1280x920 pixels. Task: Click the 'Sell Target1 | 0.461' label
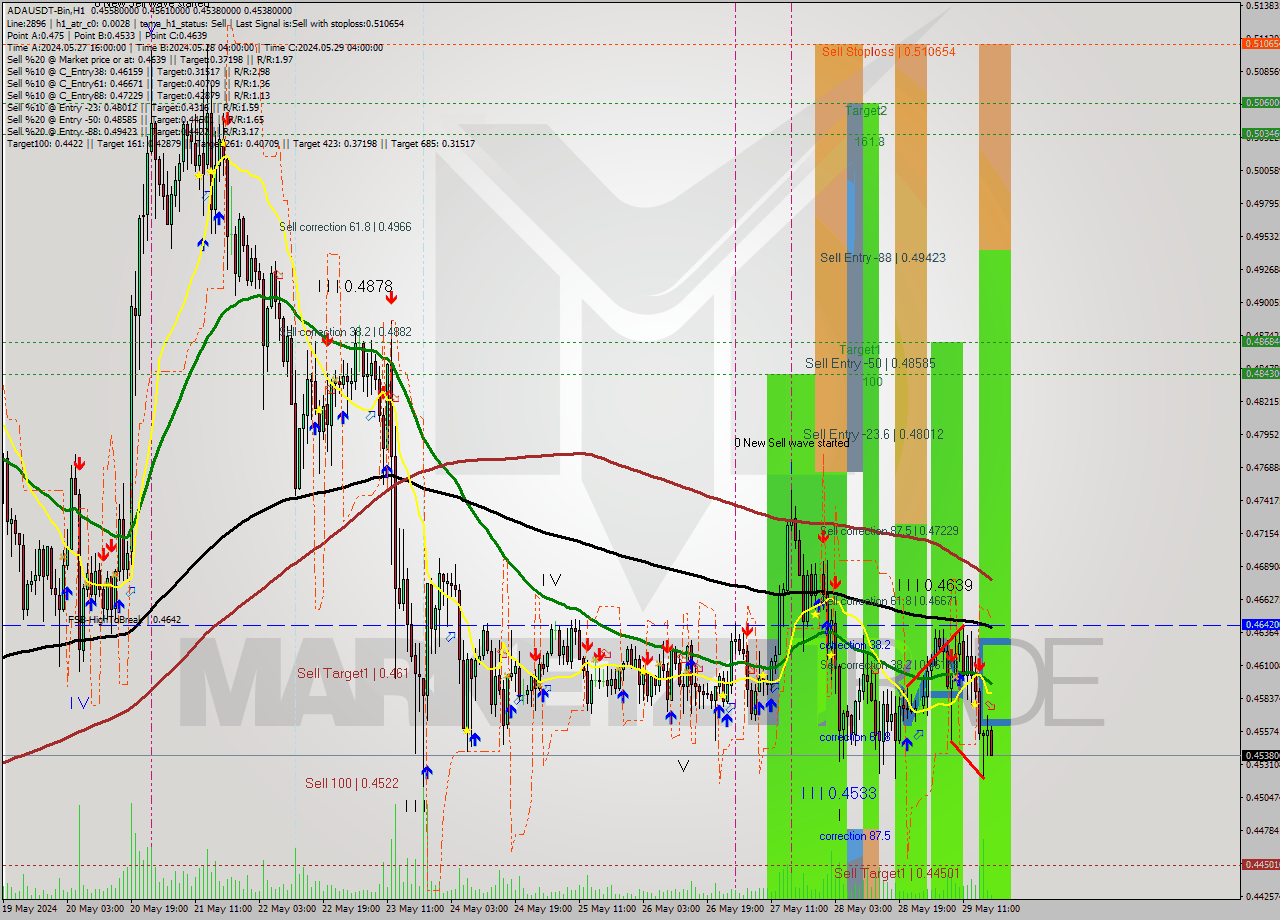(352, 673)
